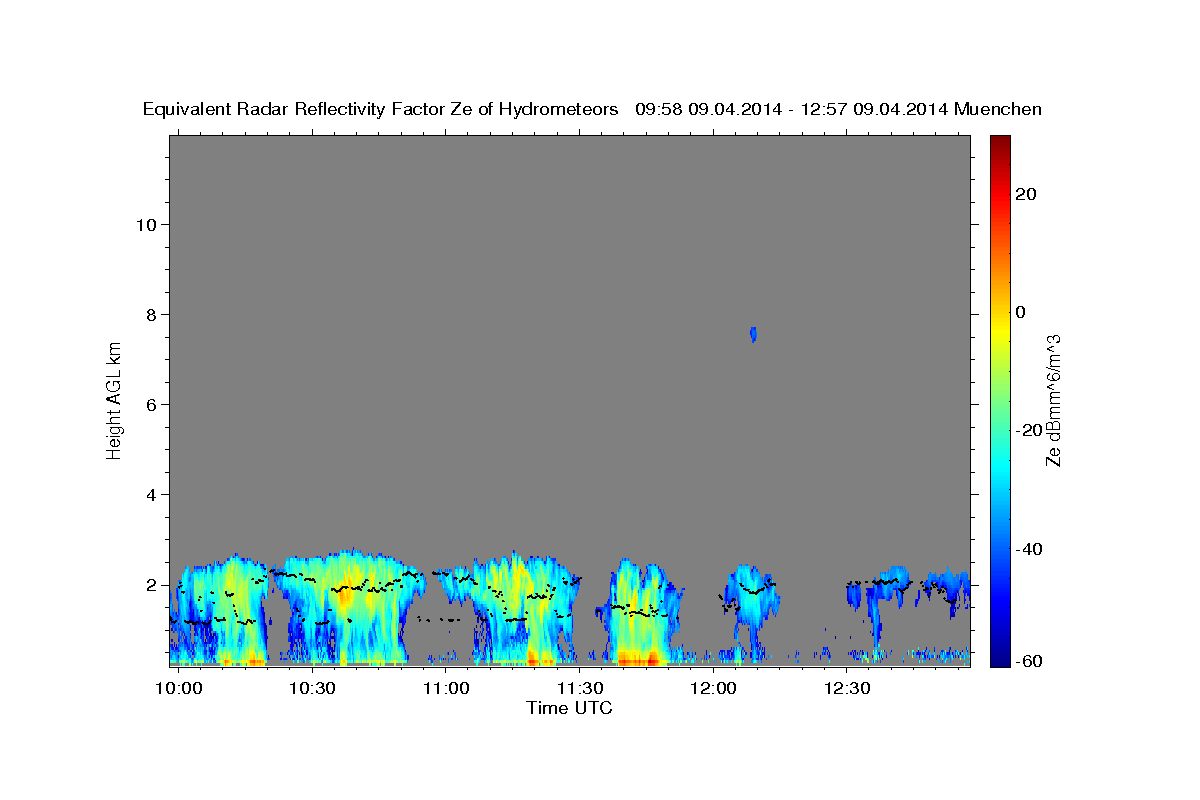Click the 11:00 time tick label
The image size is (1200, 800).
pyautogui.click(x=446, y=689)
